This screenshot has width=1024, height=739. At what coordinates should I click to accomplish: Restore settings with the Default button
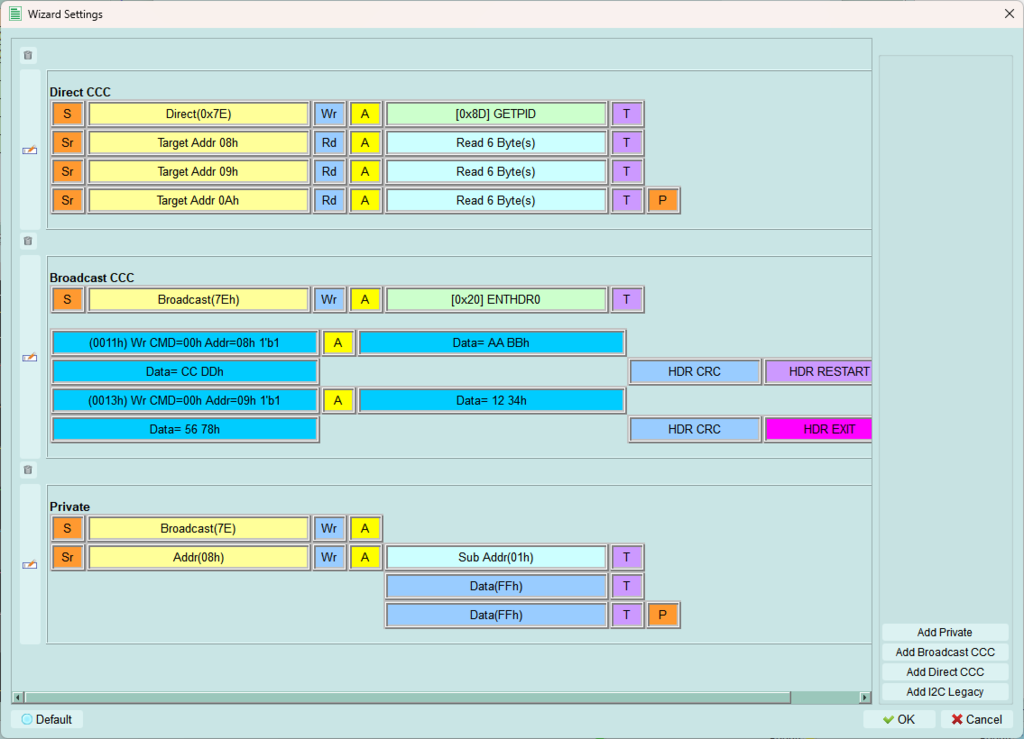48,719
